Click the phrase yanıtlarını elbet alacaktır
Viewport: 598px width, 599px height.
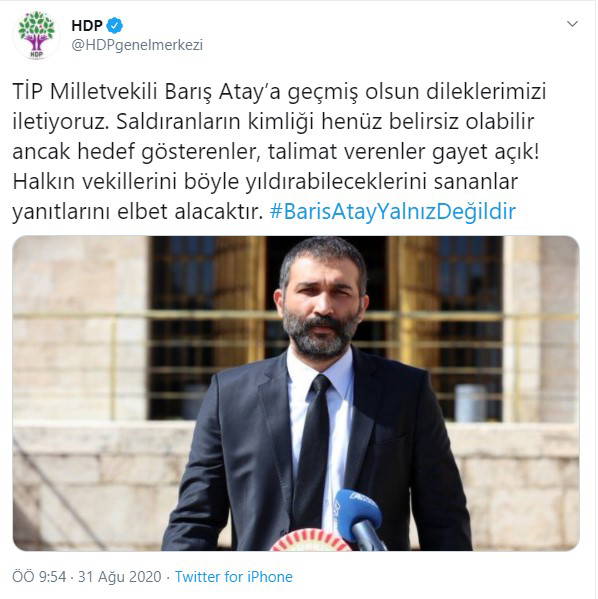pos(138,212)
